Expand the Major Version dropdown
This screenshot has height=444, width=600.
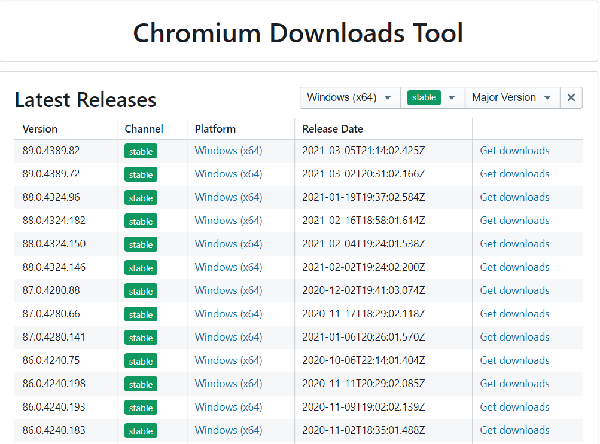tap(512, 98)
